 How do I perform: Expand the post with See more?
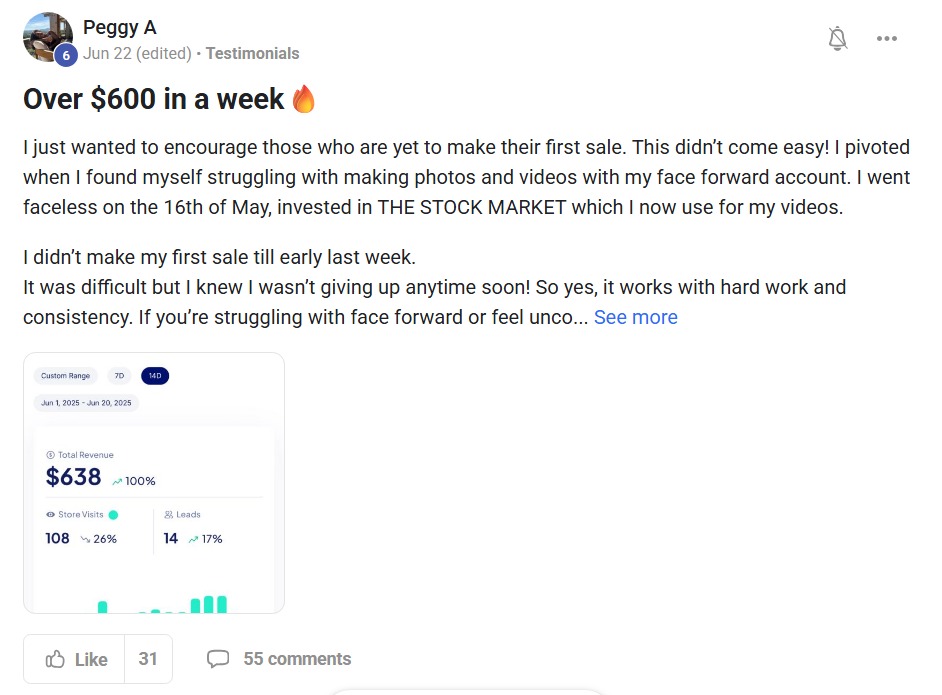636,317
